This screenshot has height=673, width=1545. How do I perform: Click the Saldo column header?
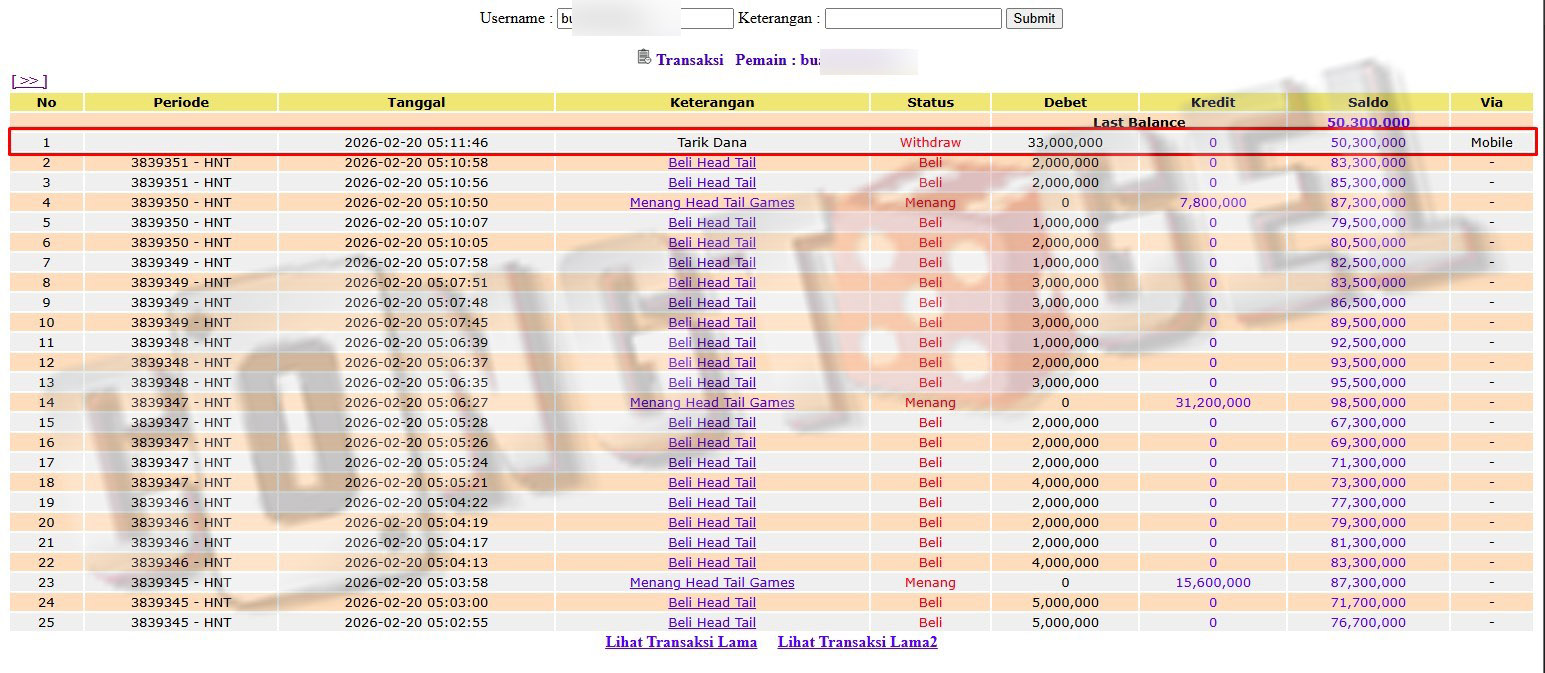1367,102
